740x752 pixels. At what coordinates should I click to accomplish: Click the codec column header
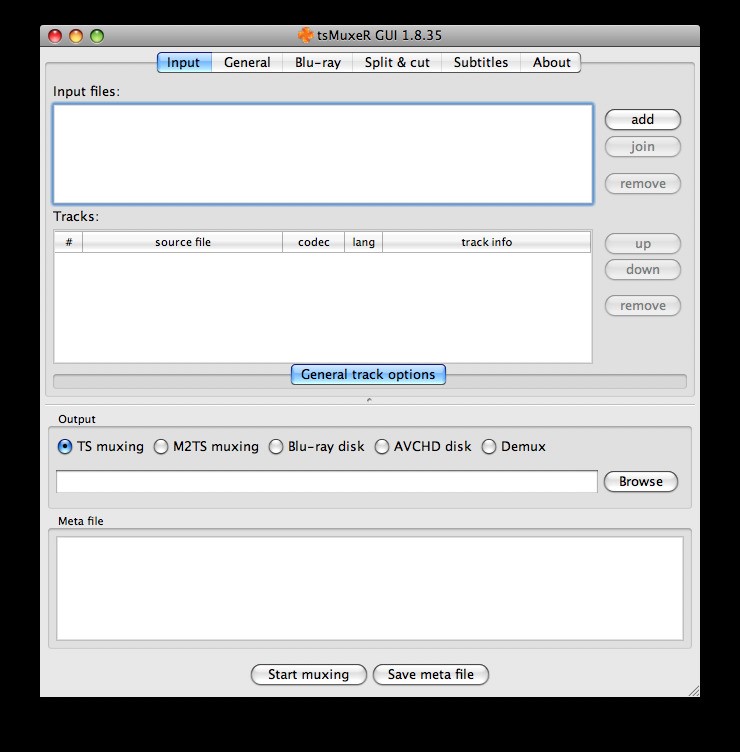pos(314,242)
